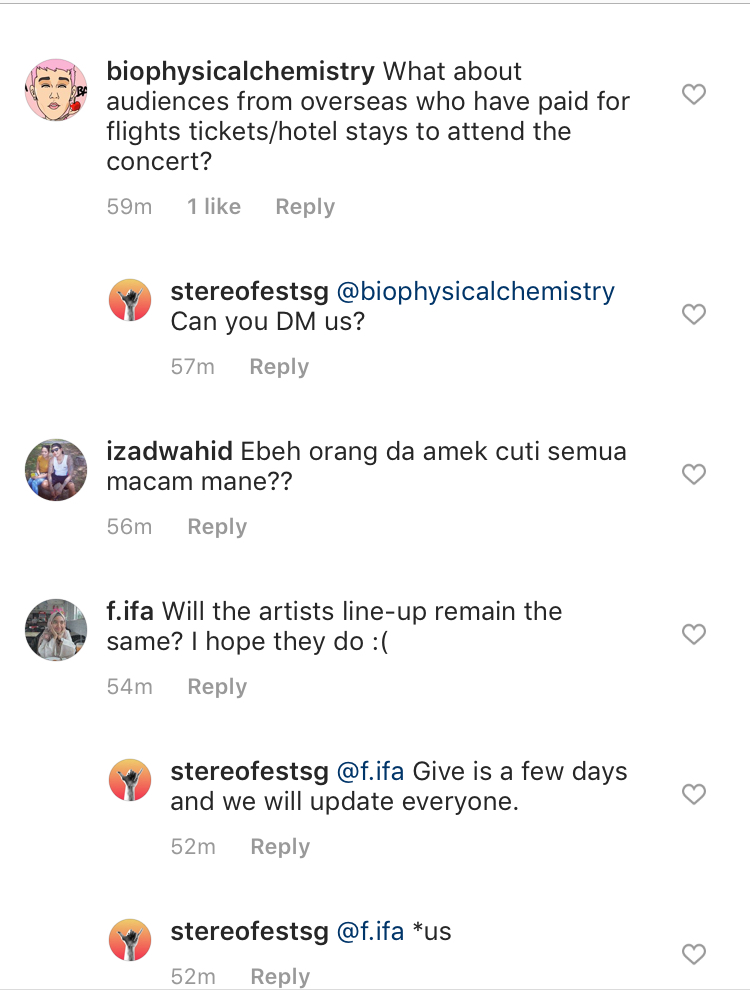Open izadwahid's profile avatar
Image resolution: width=750 pixels, height=990 pixels.
[56, 468]
